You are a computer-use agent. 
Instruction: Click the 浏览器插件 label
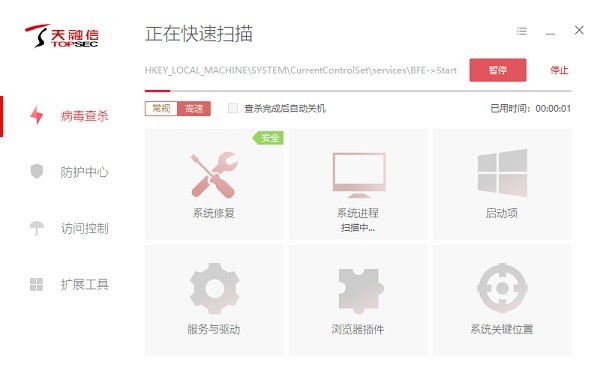(357, 329)
